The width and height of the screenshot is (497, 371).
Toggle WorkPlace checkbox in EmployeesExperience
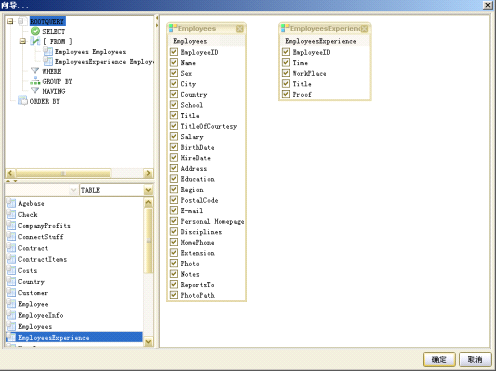[x=286, y=73]
